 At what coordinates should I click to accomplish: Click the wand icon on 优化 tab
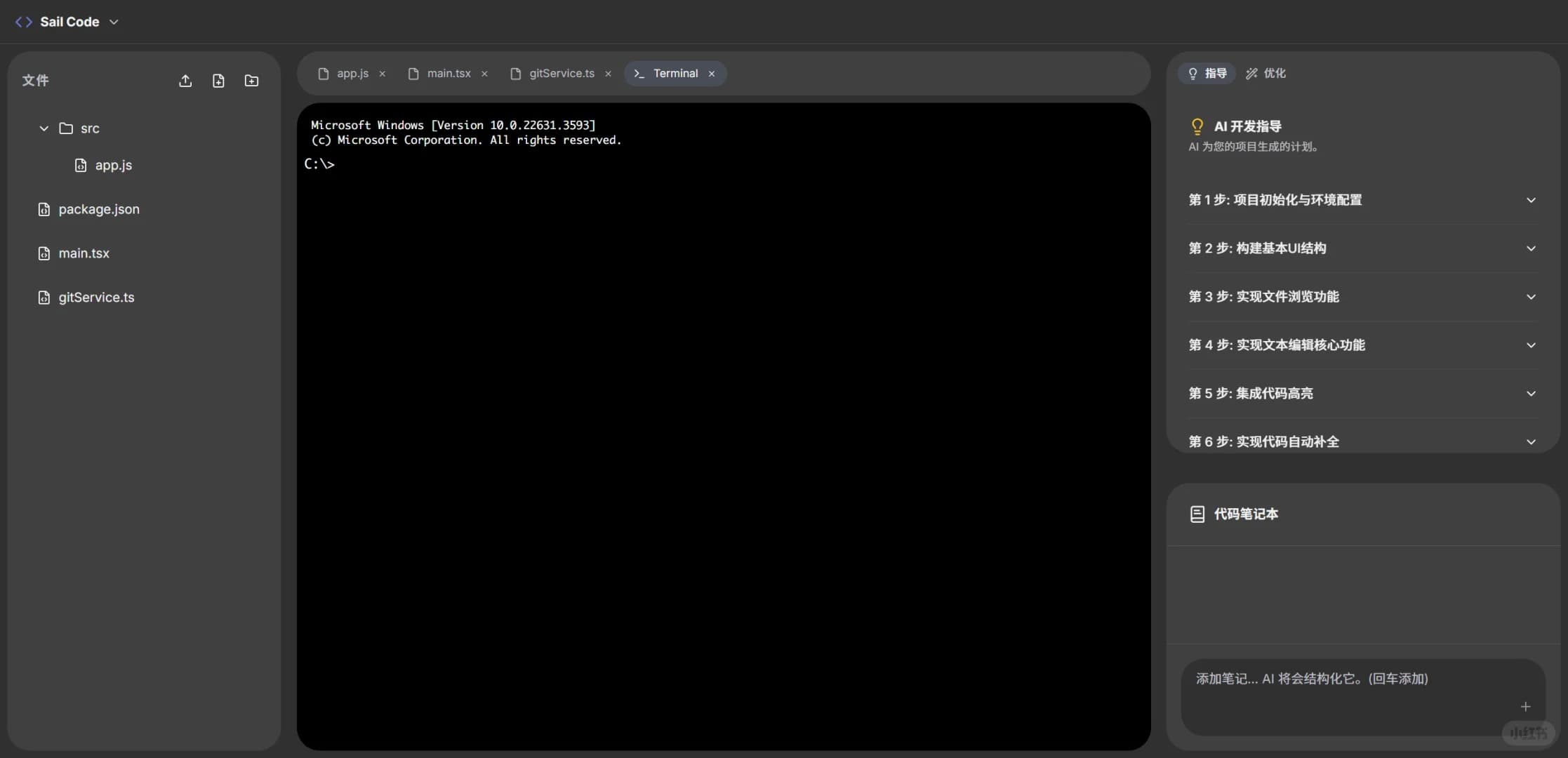(x=1251, y=74)
